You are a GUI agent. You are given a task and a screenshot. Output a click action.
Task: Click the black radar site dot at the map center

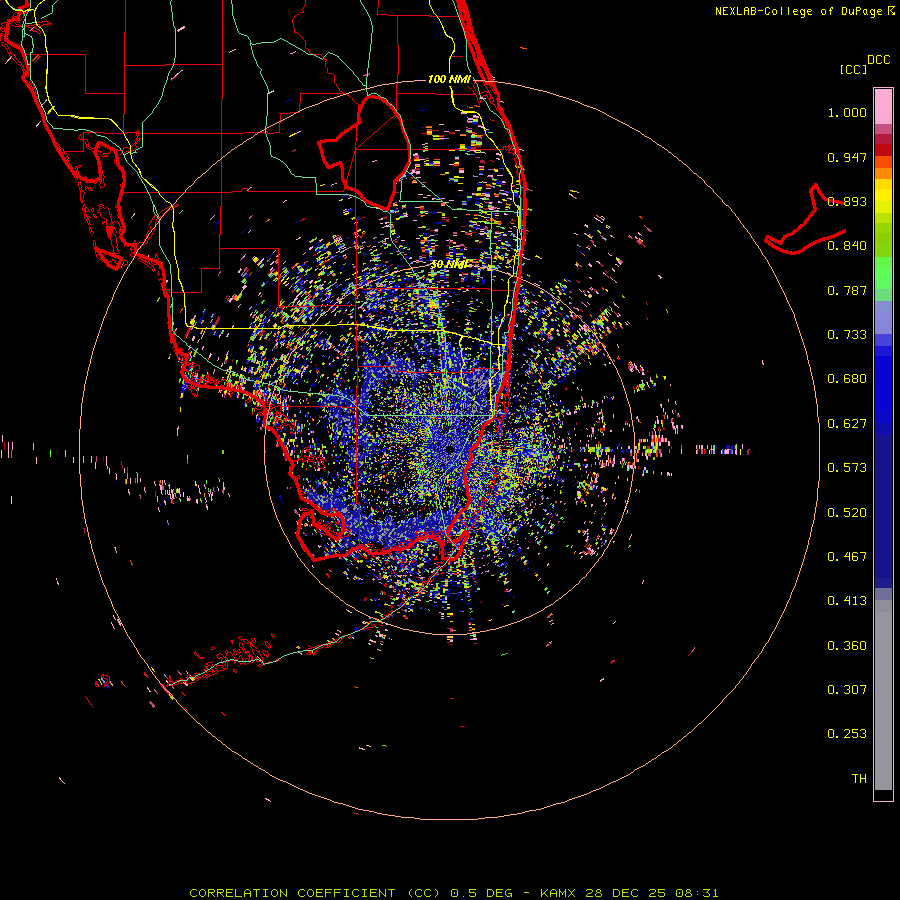pyautogui.click(x=450, y=449)
